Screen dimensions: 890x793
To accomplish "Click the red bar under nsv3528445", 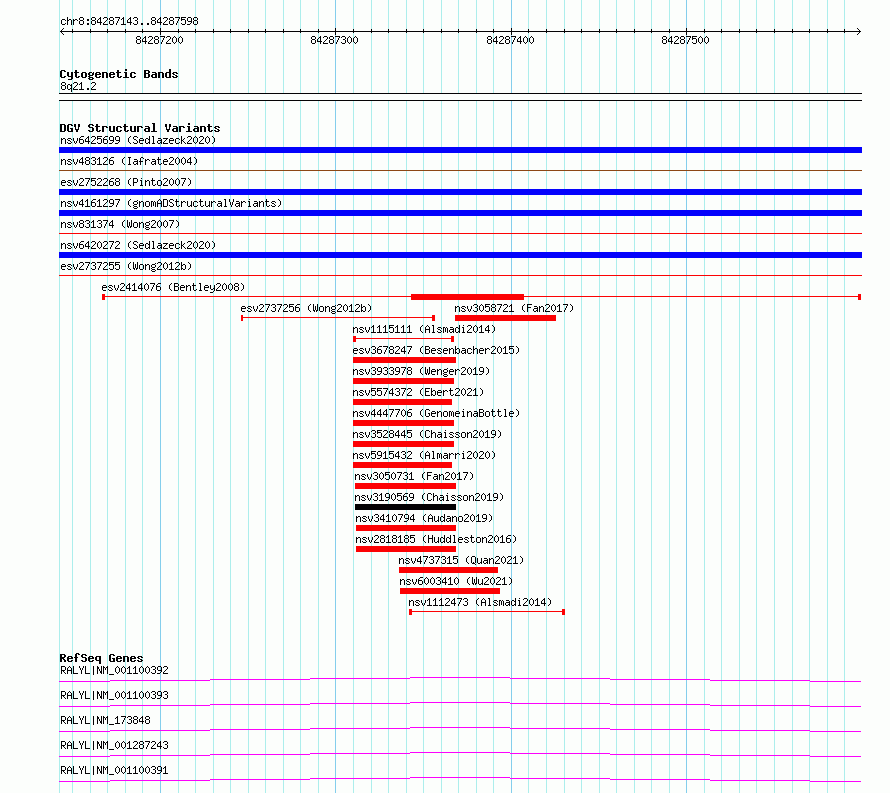I will pyautogui.click(x=403, y=444).
